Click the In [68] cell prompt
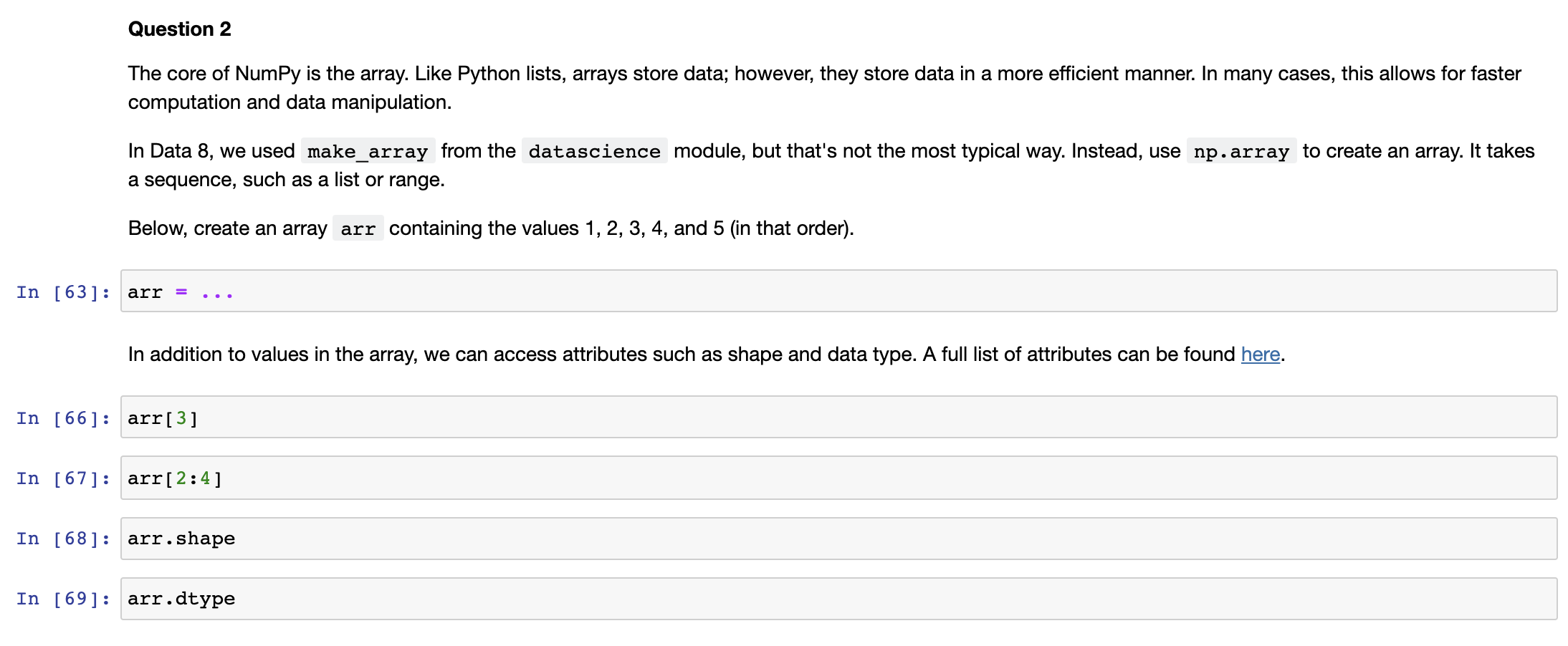 [63, 539]
